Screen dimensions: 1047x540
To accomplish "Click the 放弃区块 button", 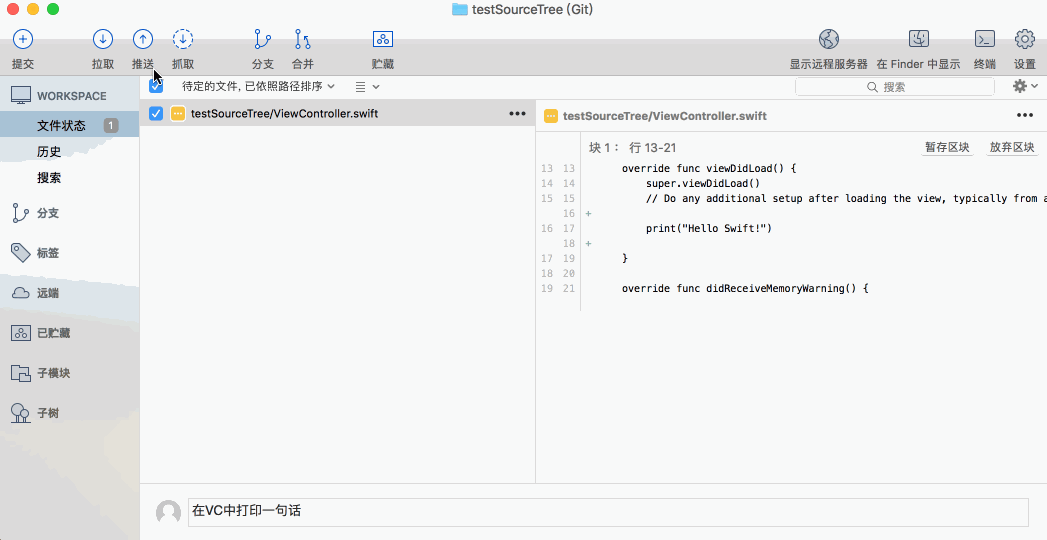I will tap(1012, 148).
